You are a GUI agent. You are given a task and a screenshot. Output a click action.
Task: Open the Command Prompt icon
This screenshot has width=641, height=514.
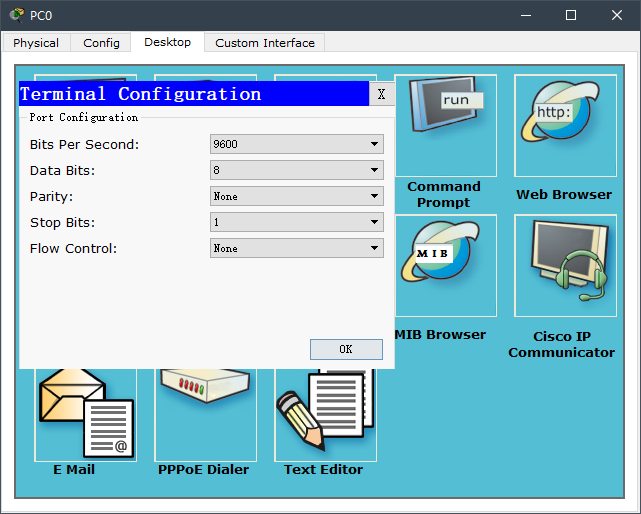pyautogui.click(x=445, y=125)
